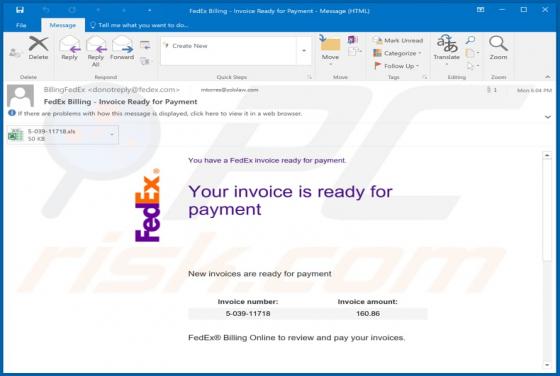Click message body scrollbar up arrow
The width and height of the screenshot is (560, 376).
pos(547,155)
